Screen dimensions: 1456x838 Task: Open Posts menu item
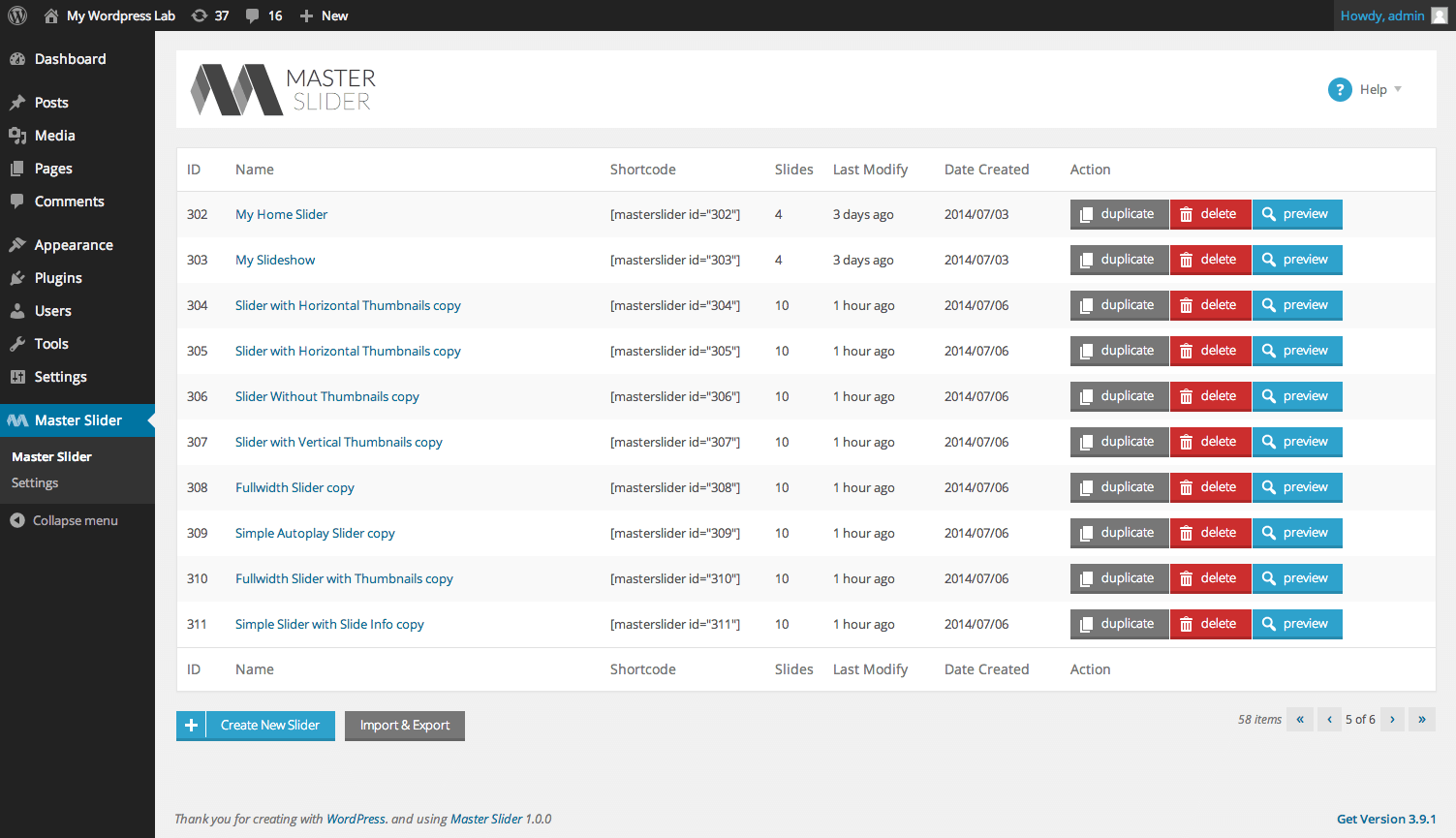click(x=77, y=103)
